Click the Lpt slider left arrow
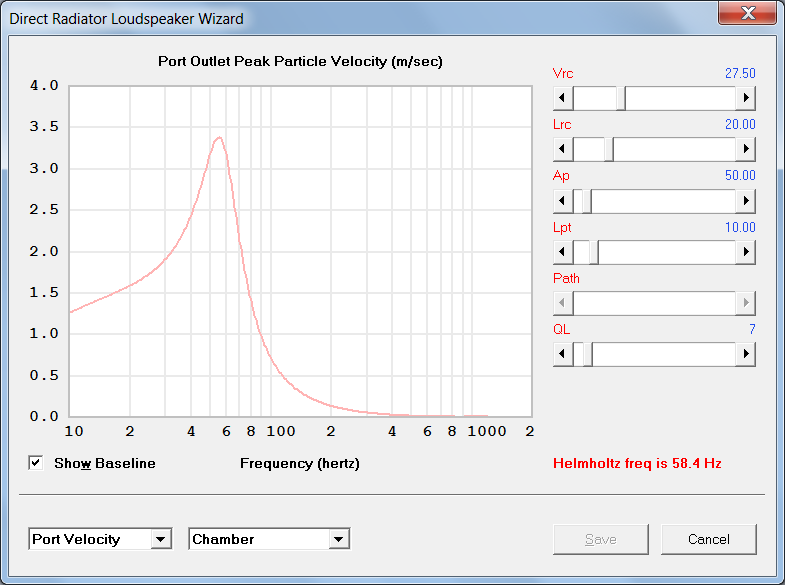Image resolution: width=785 pixels, height=585 pixels. tap(563, 252)
